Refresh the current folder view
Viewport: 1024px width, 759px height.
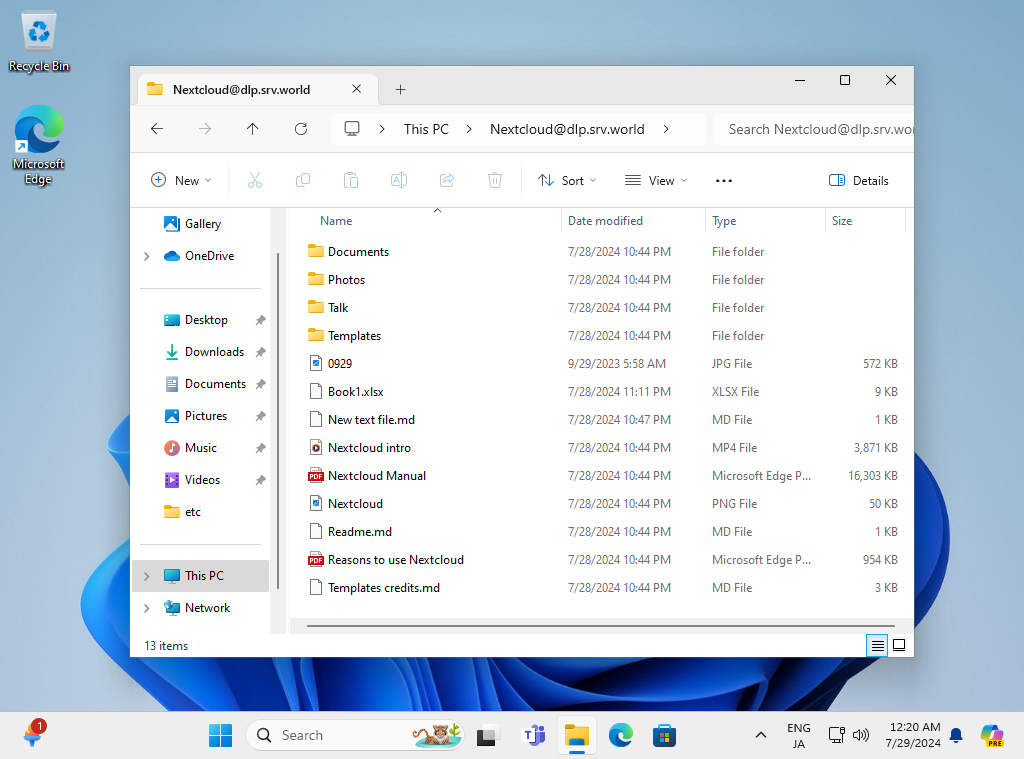301,129
